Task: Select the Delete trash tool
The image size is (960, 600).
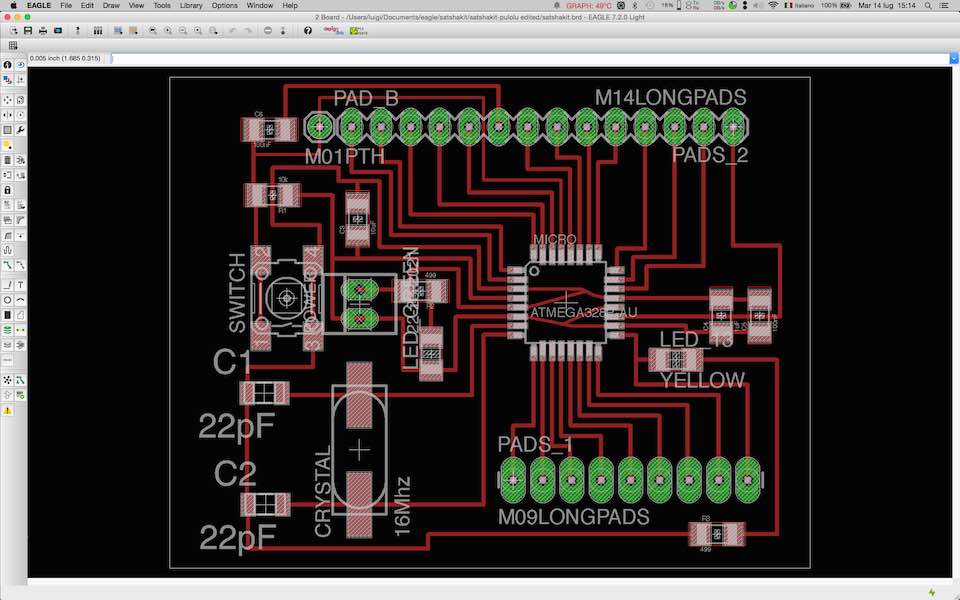Action: point(7,160)
